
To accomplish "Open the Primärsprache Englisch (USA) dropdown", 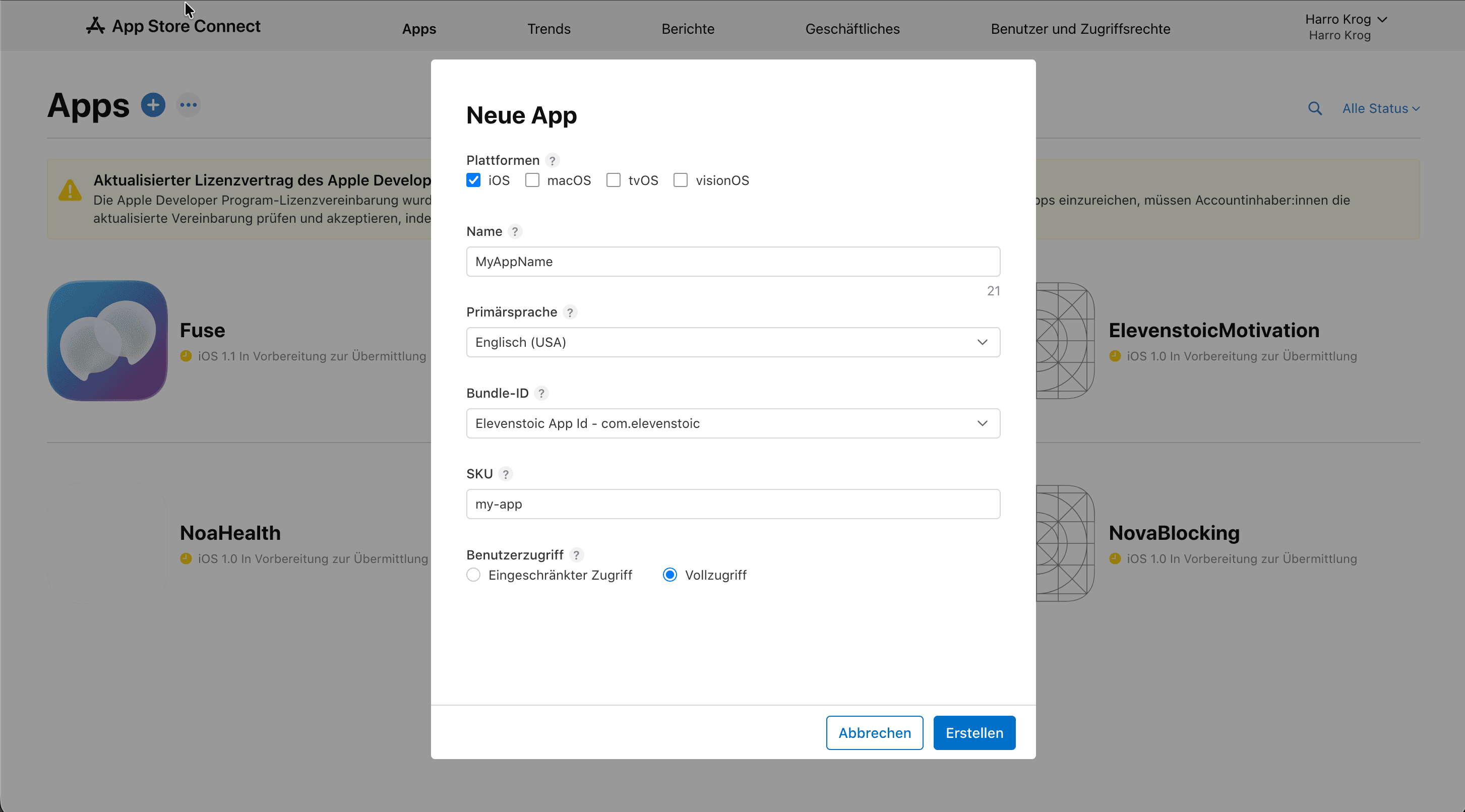I will (x=733, y=342).
